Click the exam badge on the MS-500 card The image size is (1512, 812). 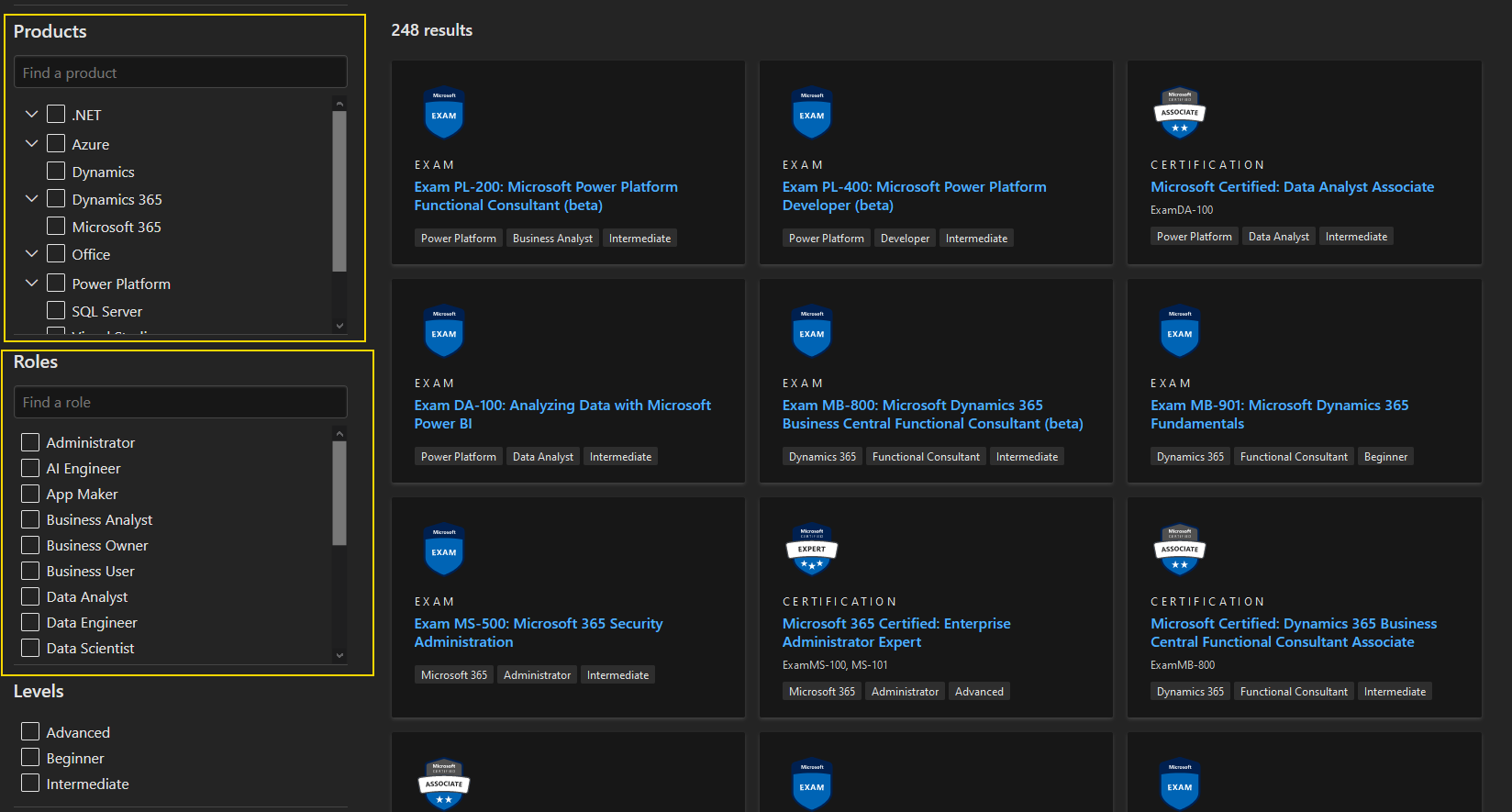(x=444, y=549)
